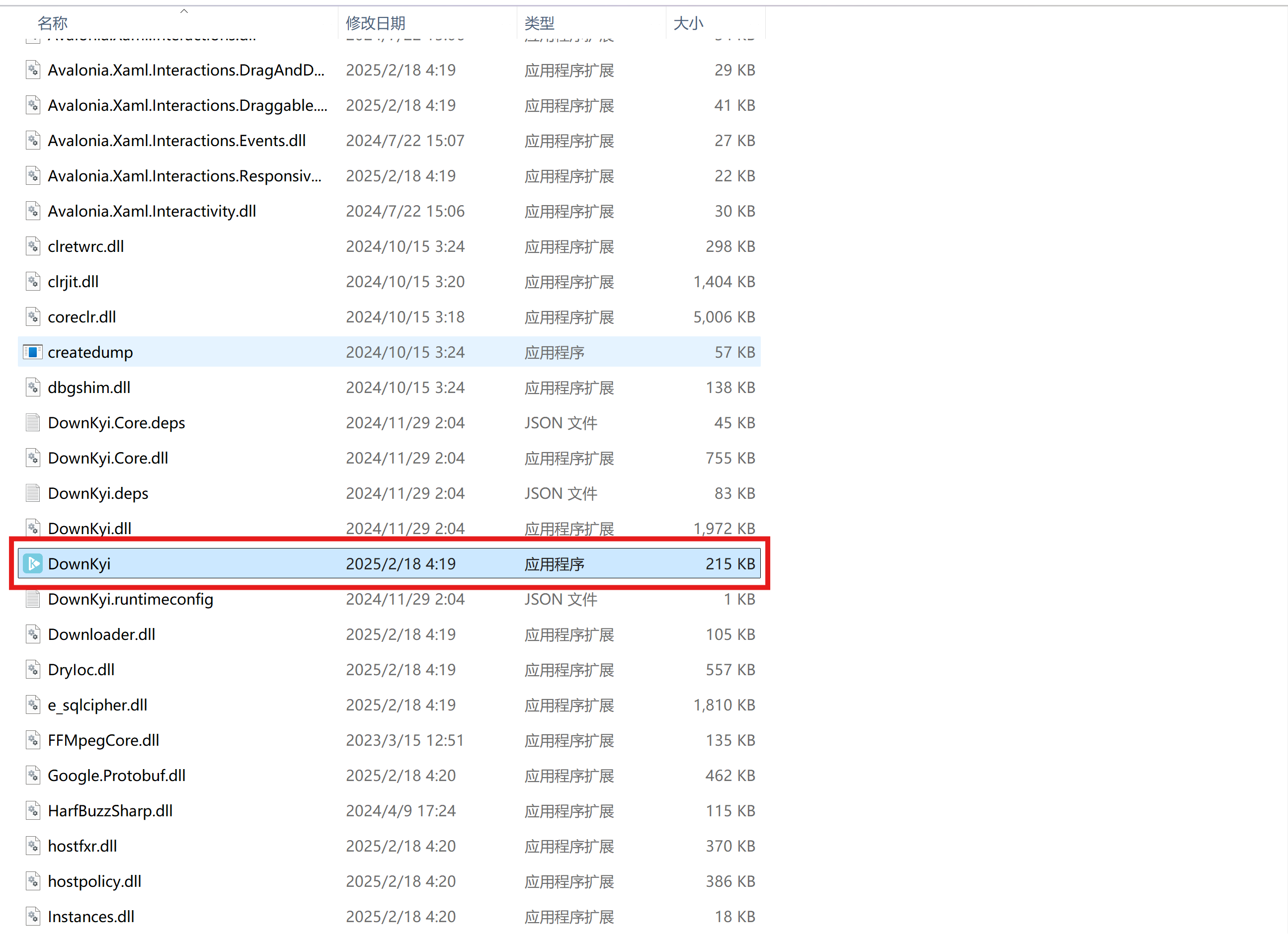Image resolution: width=1288 pixels, height=940 pixels.
Task: Click the DownKyi application icon
Action: (33, 563)
